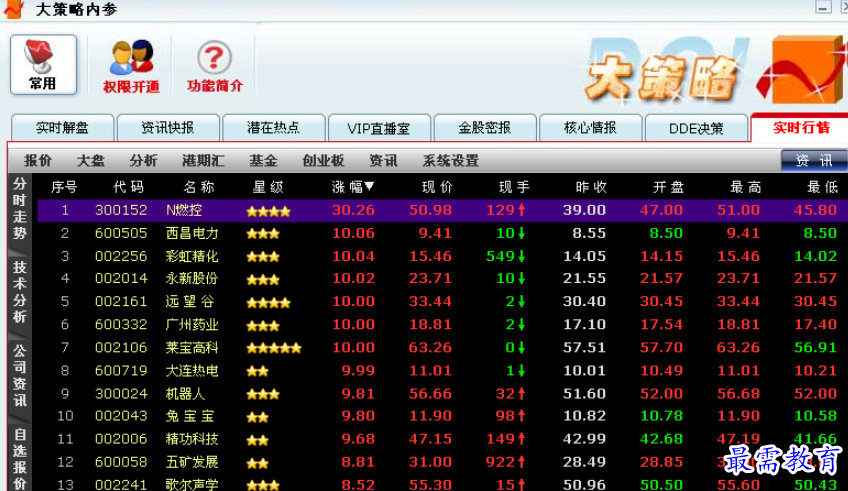Select the 实时行情 tab
The image size is (848, 491).
(800, 128)
